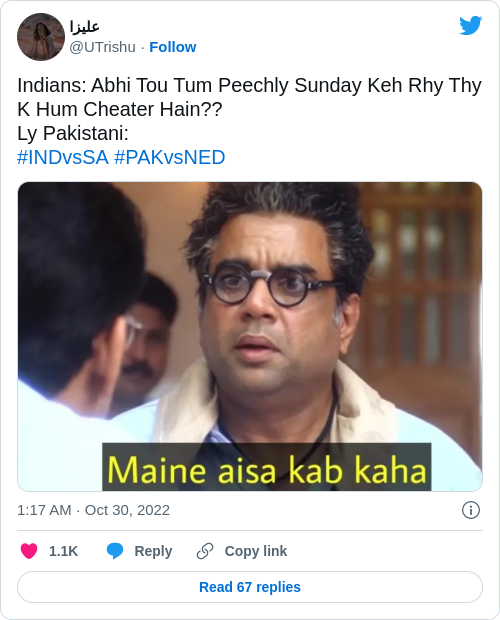Open the #INDvsSA hashtag
500x620 pixels.
coord(63,157)
